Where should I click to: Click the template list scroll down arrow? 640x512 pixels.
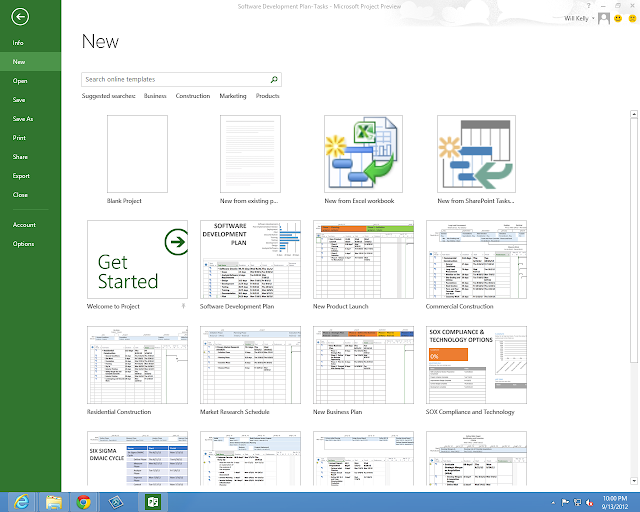tap(634, 481)
